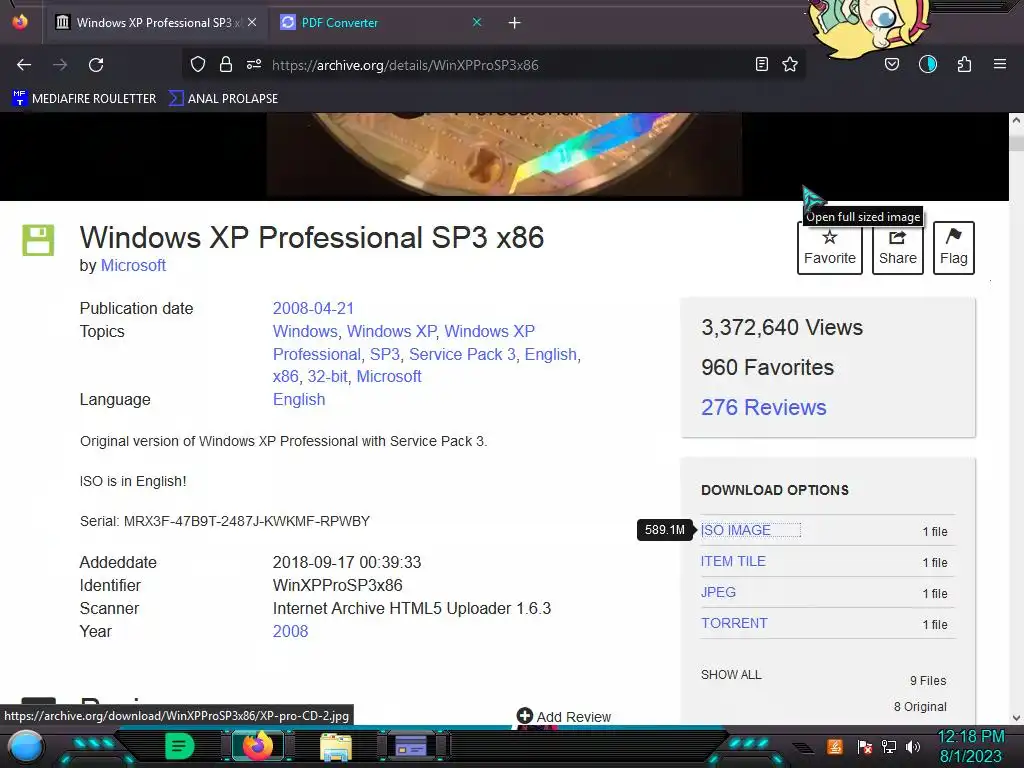This screenshot has height=768, width=1024.
Task: Click the green floppy disk software icon
Action: [38, 240]
